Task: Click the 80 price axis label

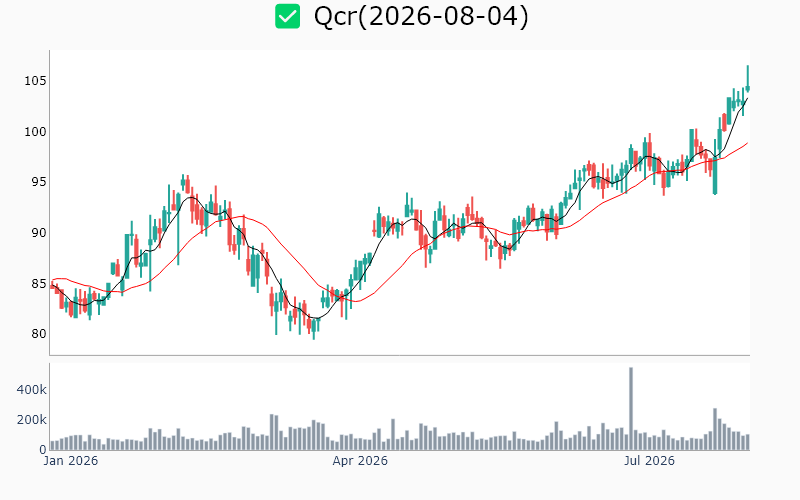Action: pos(38,334)
